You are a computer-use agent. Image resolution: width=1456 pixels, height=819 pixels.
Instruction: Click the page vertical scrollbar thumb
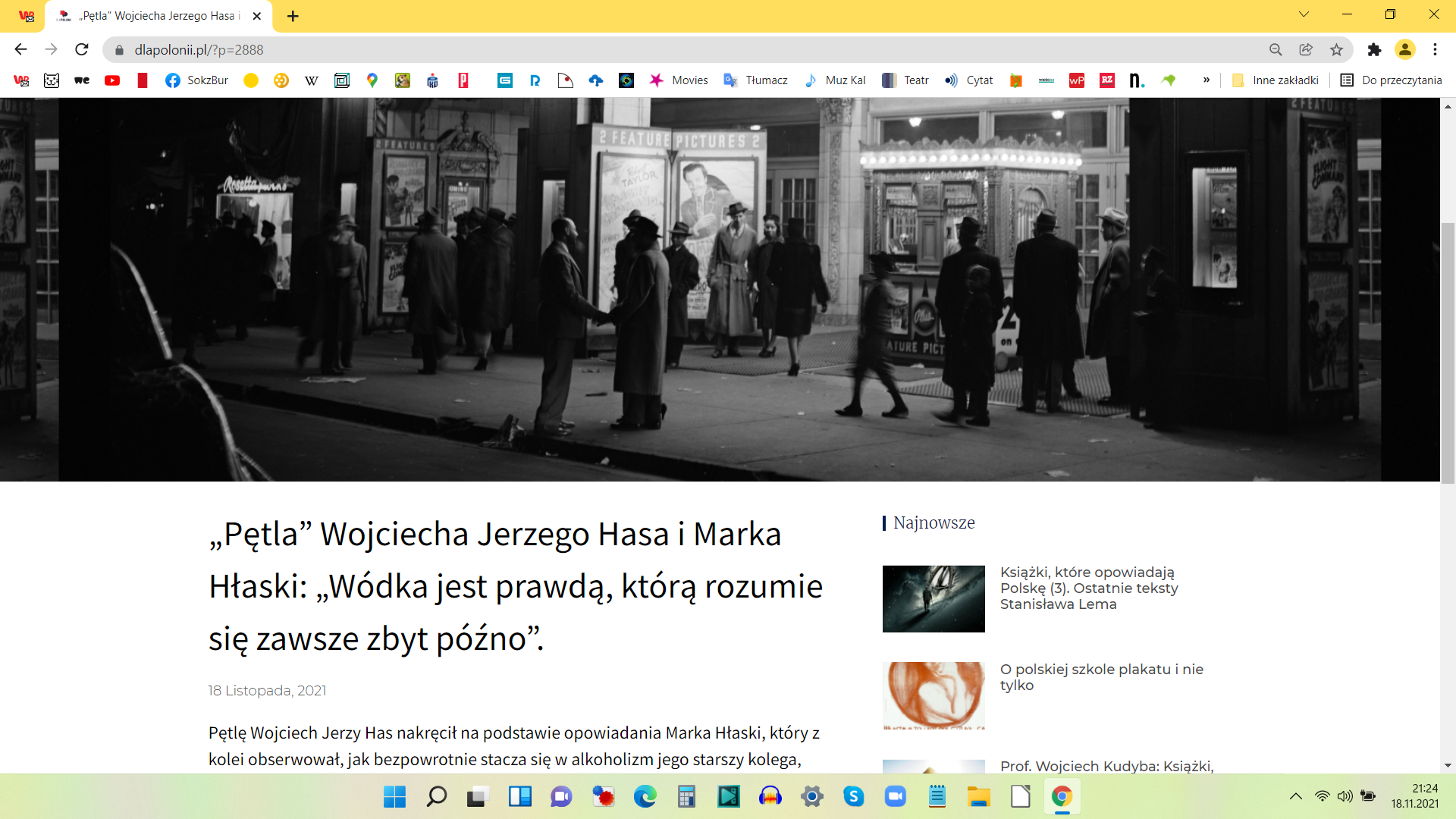(x=1448, y=353)
